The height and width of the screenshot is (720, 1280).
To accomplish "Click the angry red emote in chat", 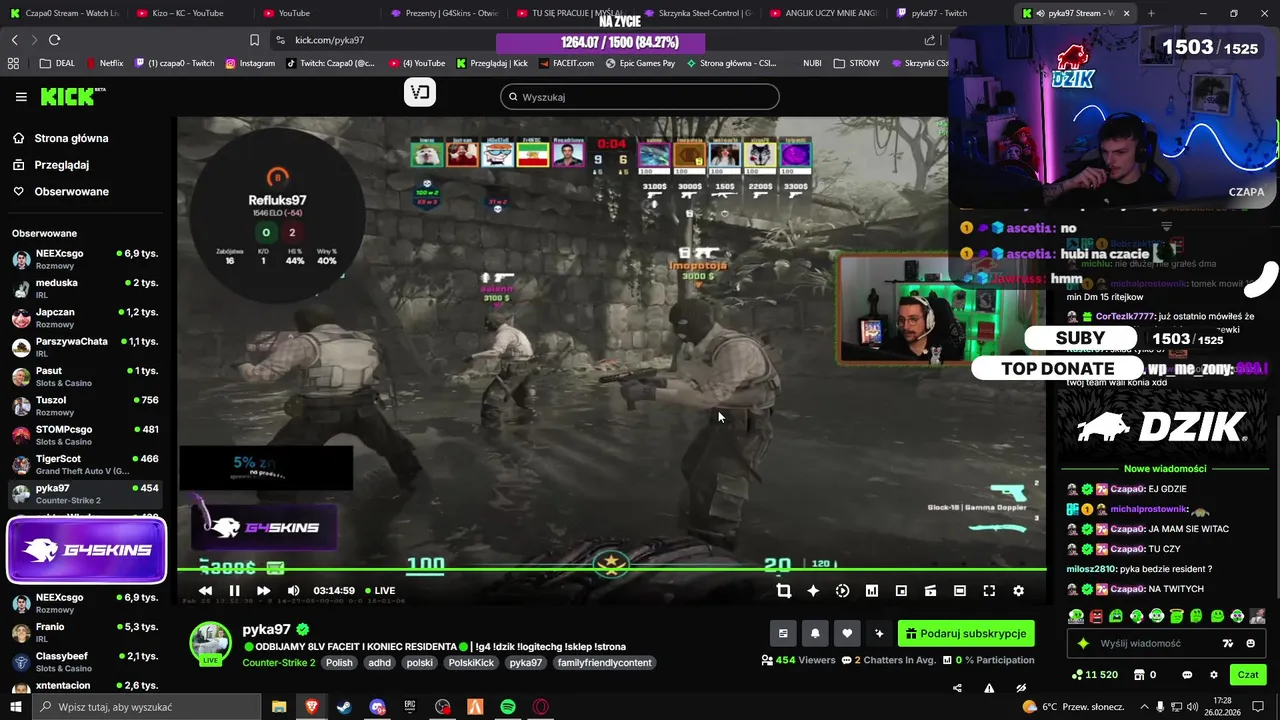I will pos(1097,616).
